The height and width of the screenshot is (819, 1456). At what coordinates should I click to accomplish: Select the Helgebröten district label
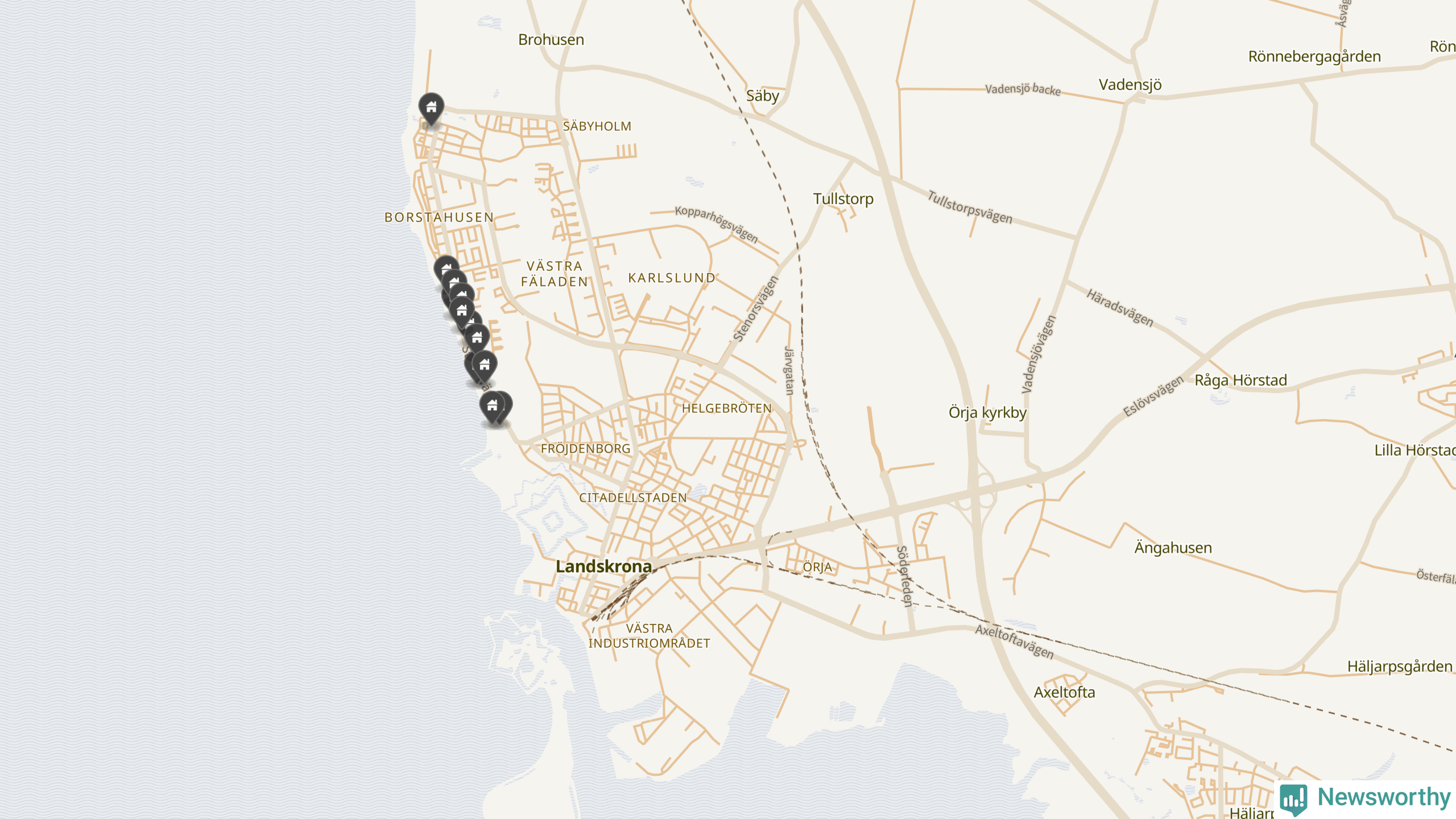click(726, 408)
